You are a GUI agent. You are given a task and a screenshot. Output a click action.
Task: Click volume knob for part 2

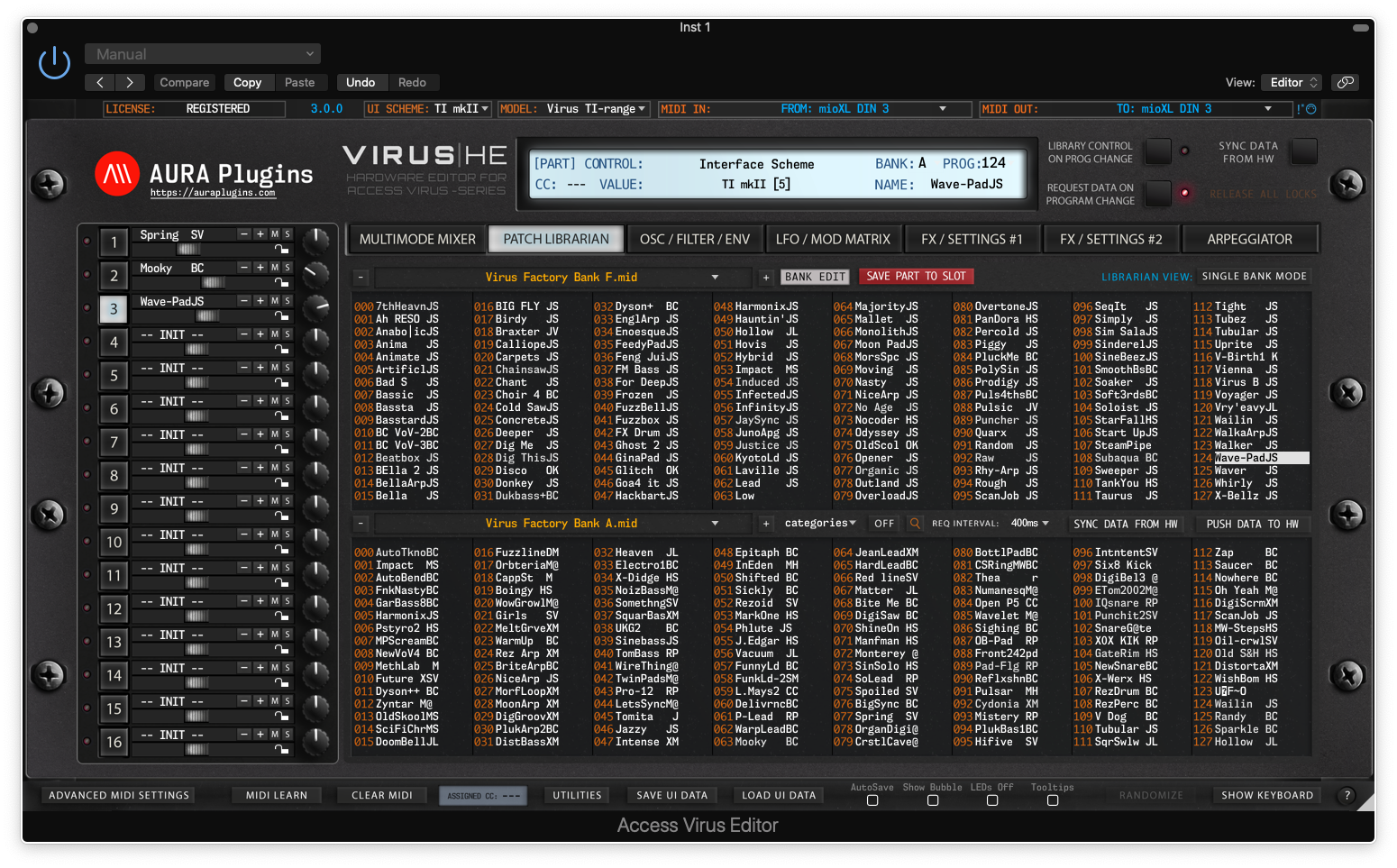click(315, 275)
